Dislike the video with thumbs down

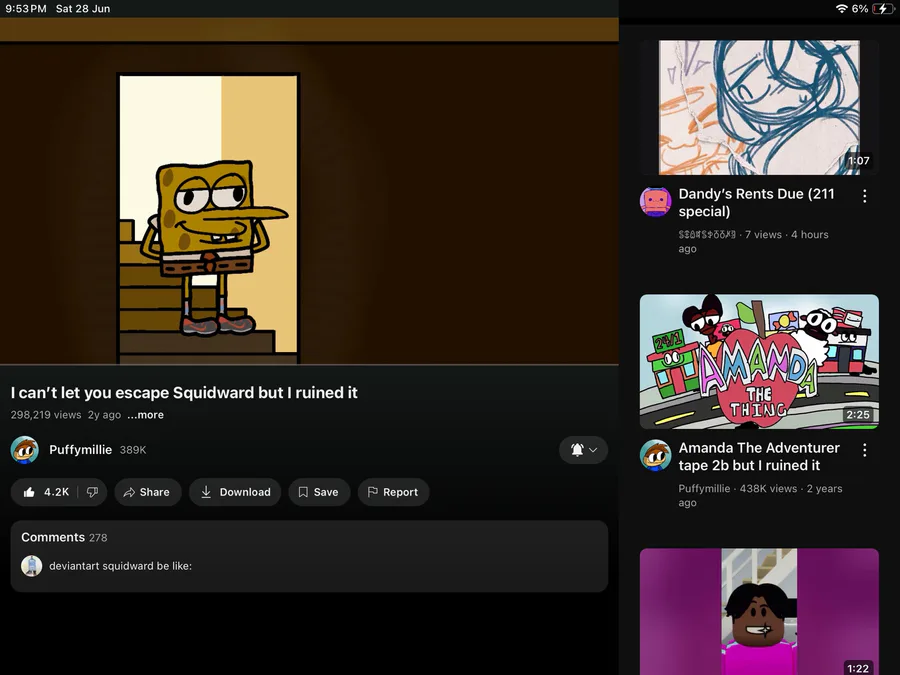tap(92, 492)
